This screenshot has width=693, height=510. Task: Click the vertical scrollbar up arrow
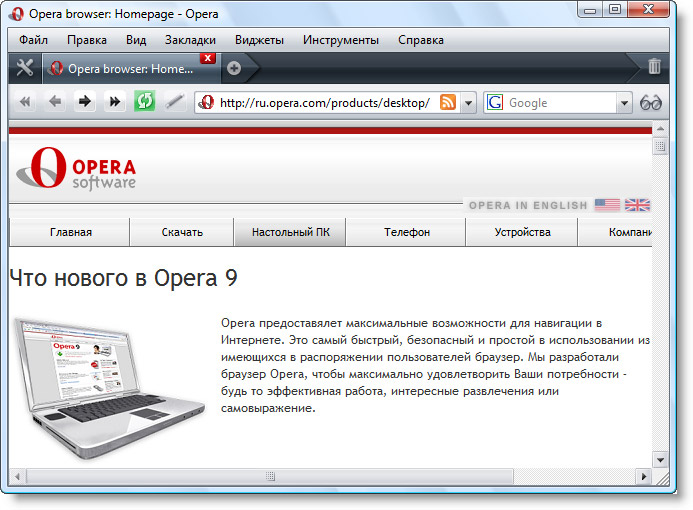(660, 129)
